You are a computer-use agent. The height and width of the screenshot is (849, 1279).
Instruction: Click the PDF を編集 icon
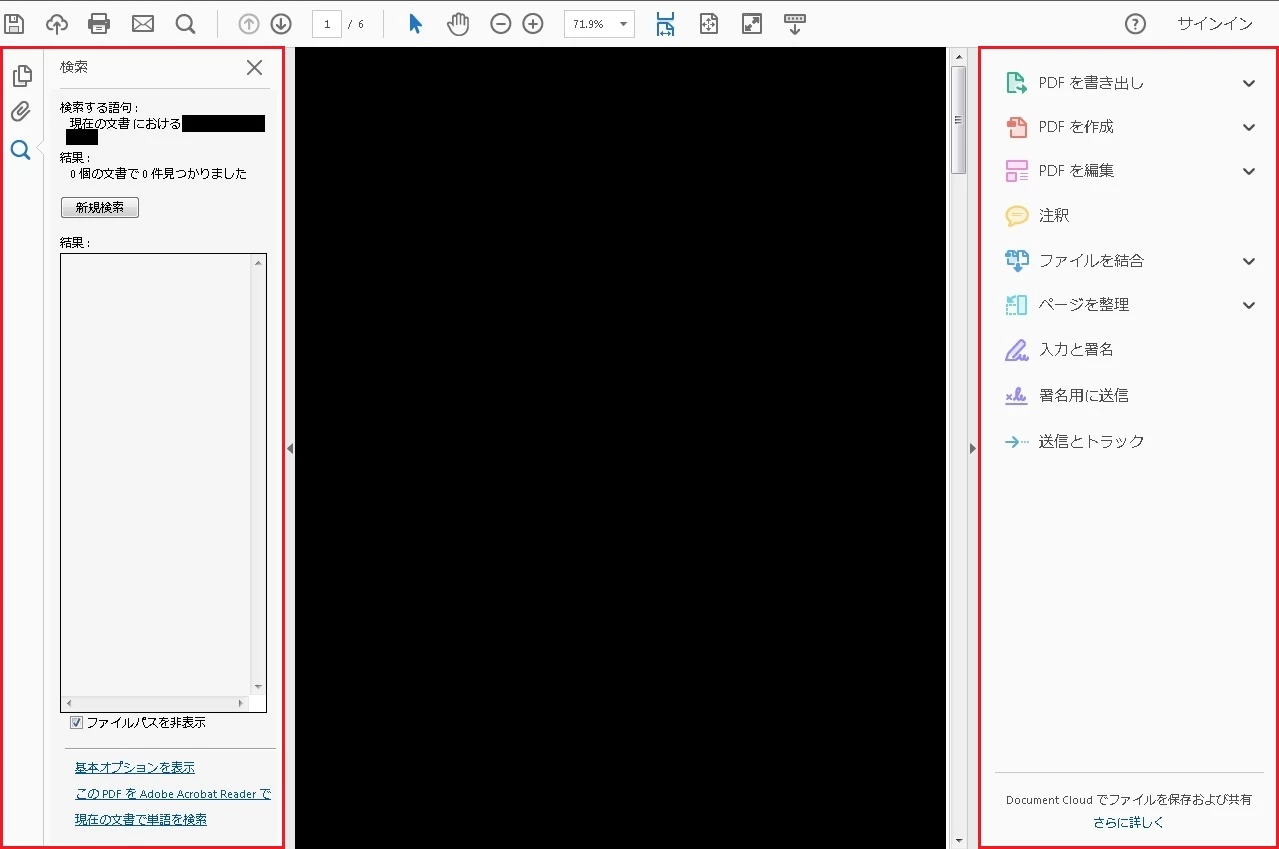(1016, 171)
